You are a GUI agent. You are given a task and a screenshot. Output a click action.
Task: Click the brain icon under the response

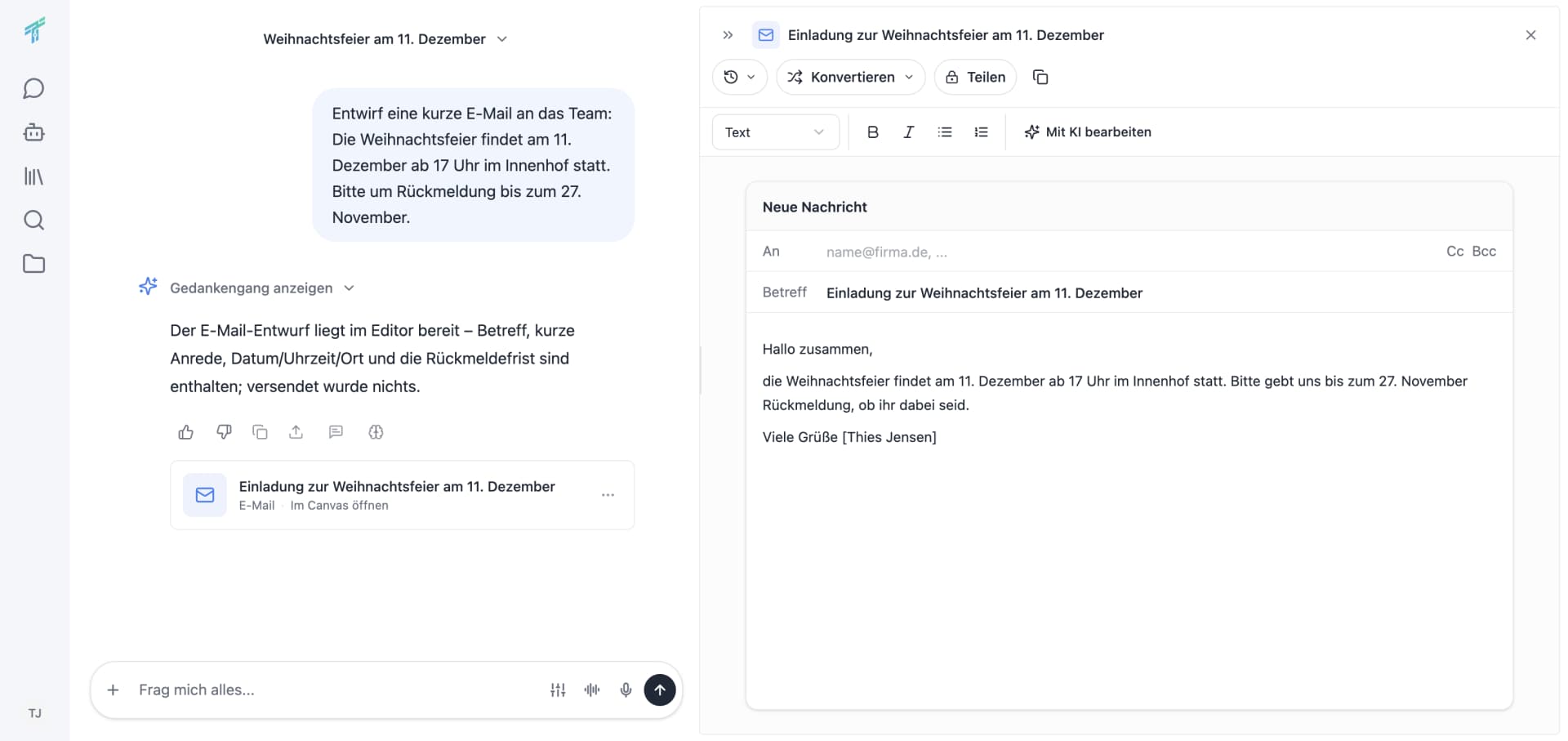coord(376,432)
